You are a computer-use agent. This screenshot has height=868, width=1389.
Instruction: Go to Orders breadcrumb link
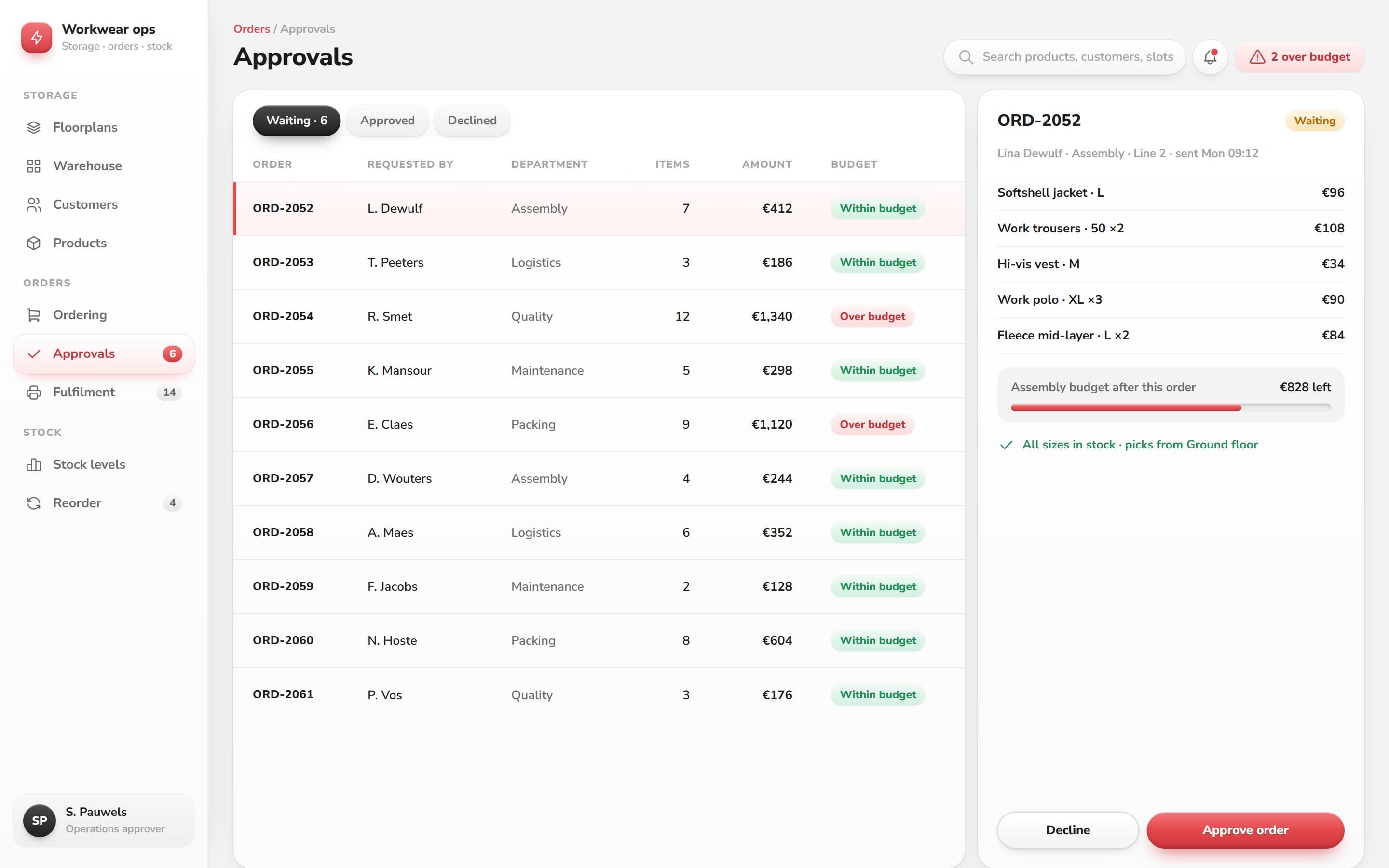click(x=251, y=29)
